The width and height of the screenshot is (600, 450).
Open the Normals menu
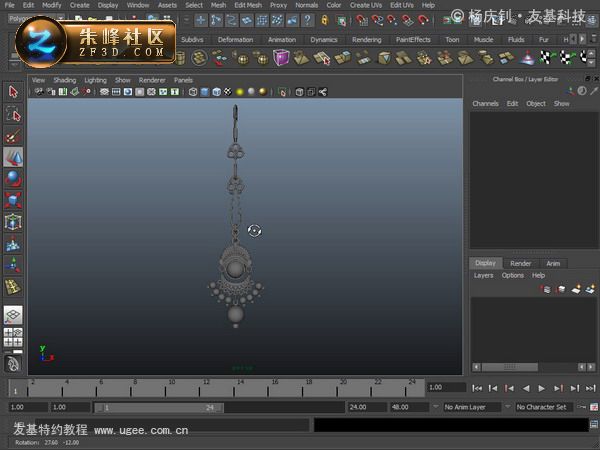tap(307, 5)
